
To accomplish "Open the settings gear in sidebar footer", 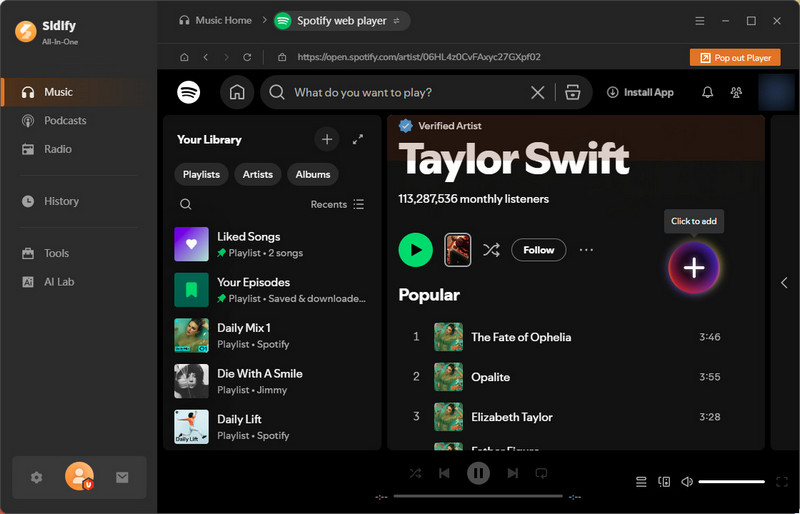I will (x=36, y=478).
